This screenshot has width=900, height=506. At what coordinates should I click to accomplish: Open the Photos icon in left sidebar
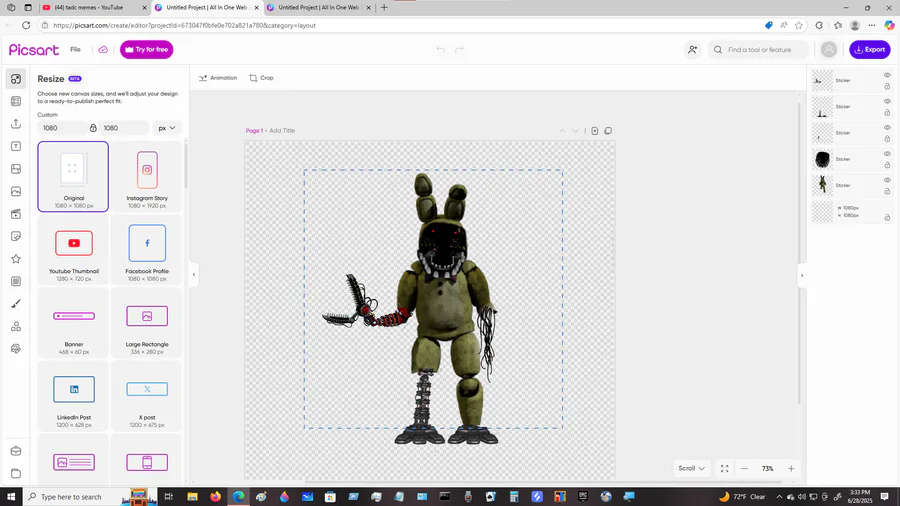pyautogui.click(x=16, y=192)
